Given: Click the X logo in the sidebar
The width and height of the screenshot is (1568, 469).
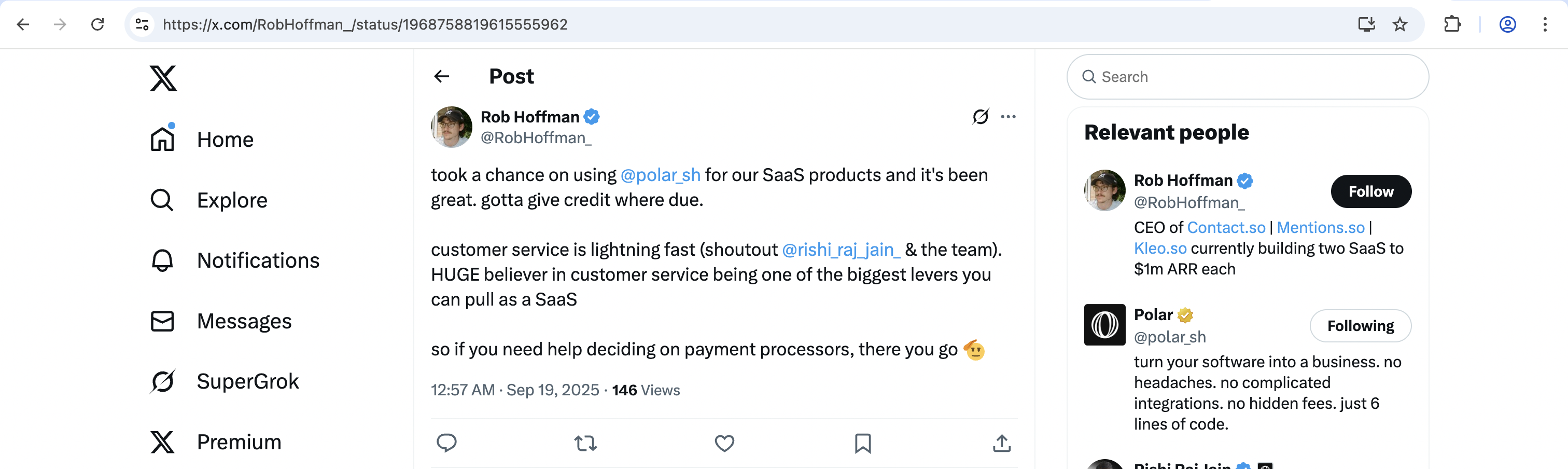Looking at the screenshot, I should click(163, 78).
